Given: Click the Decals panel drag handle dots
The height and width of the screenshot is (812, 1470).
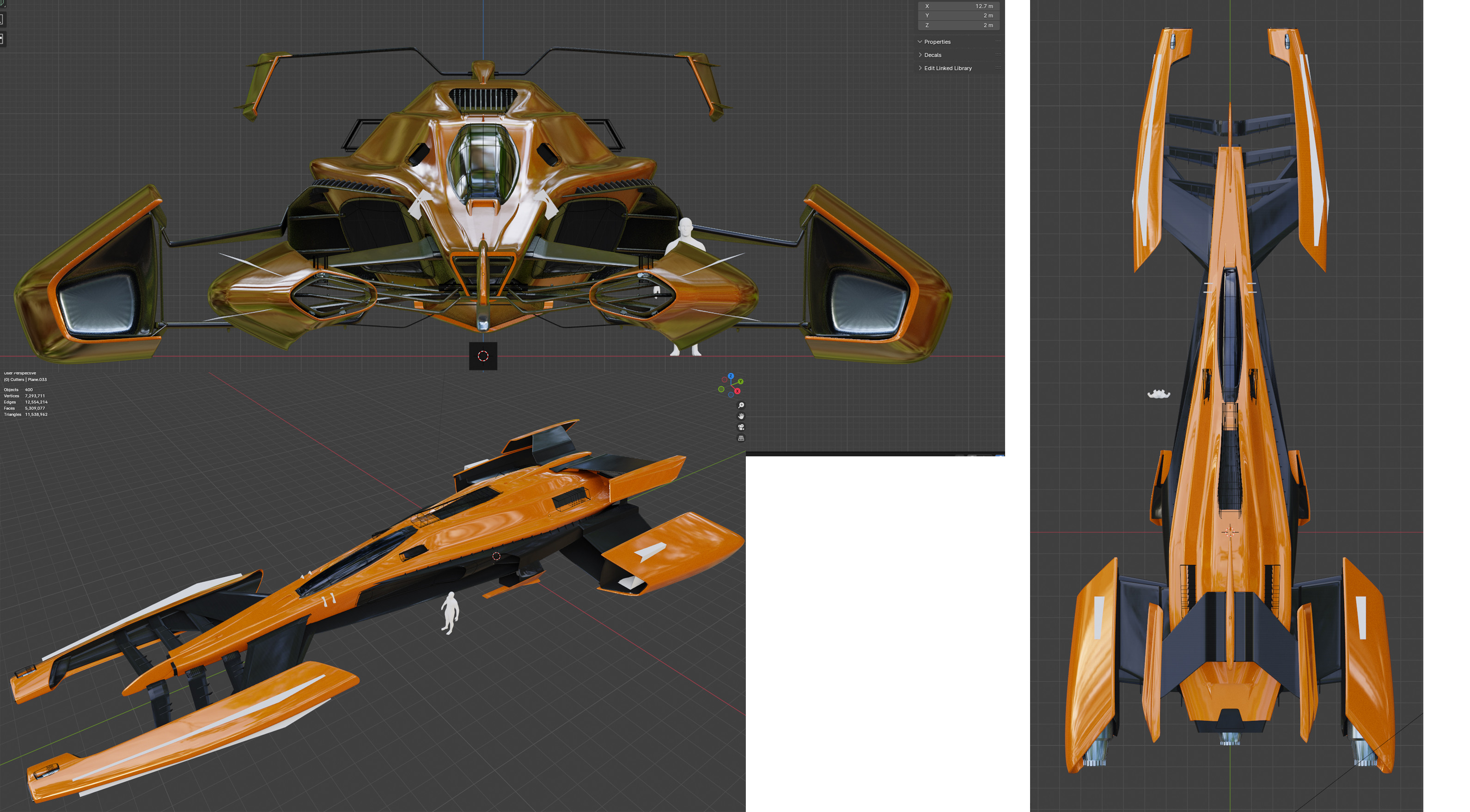Looking at the screenshot, I should 998,55.
